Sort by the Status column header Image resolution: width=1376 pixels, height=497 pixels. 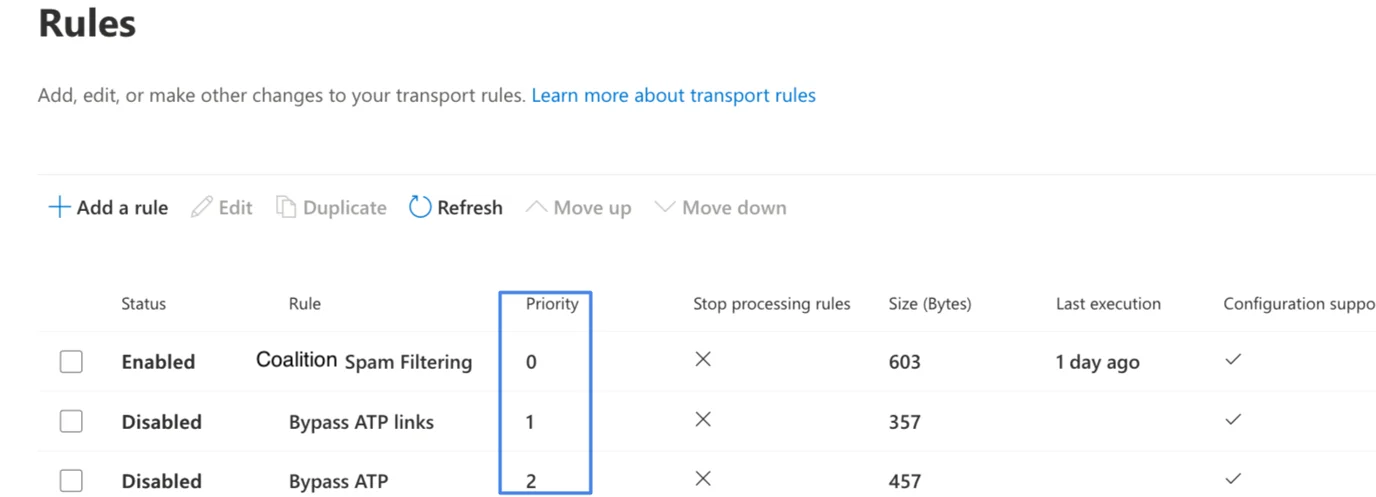click(x=144, y=303)
